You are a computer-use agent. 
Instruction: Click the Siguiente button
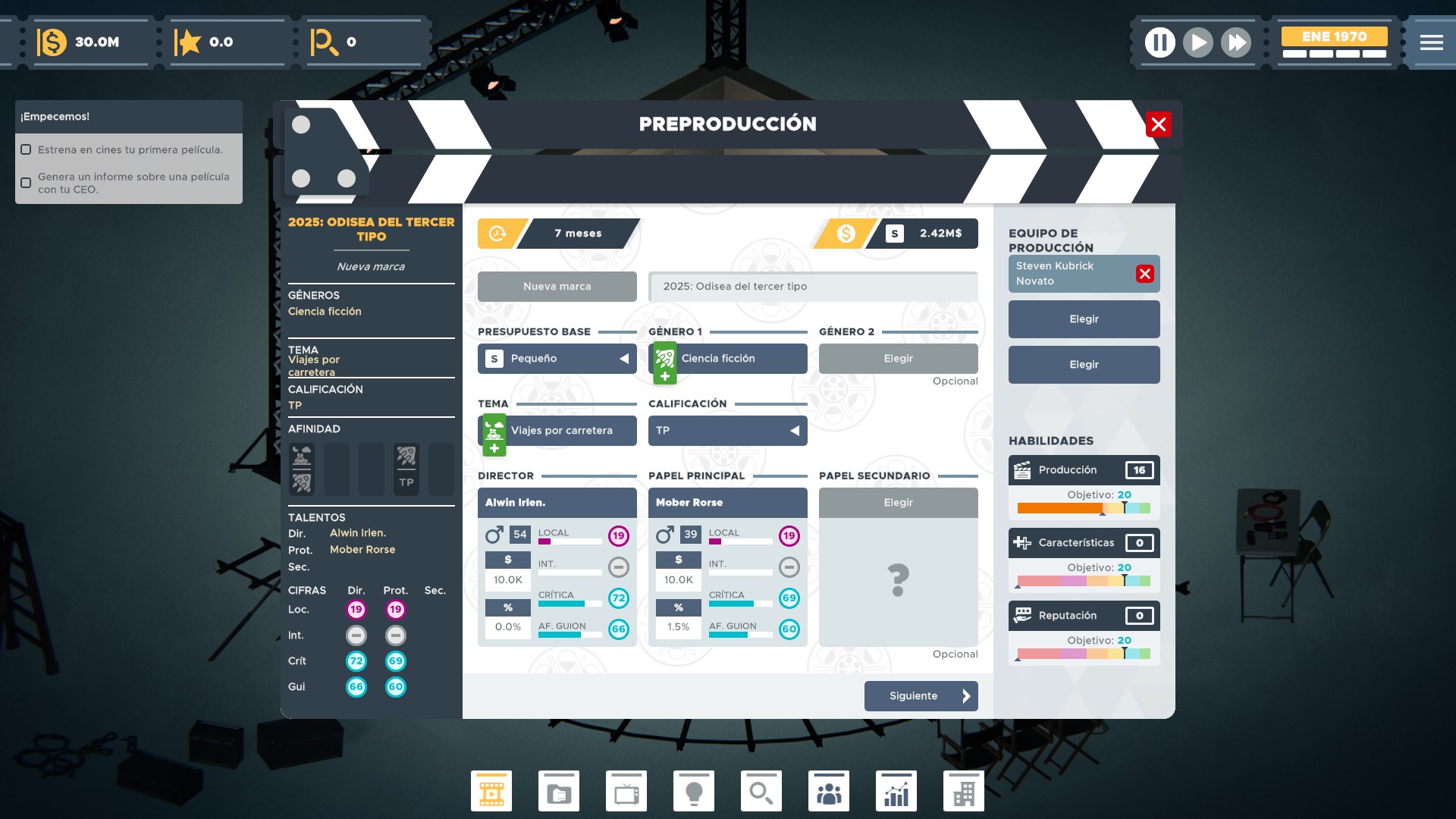pyautogui.click(x=921, y=696)
